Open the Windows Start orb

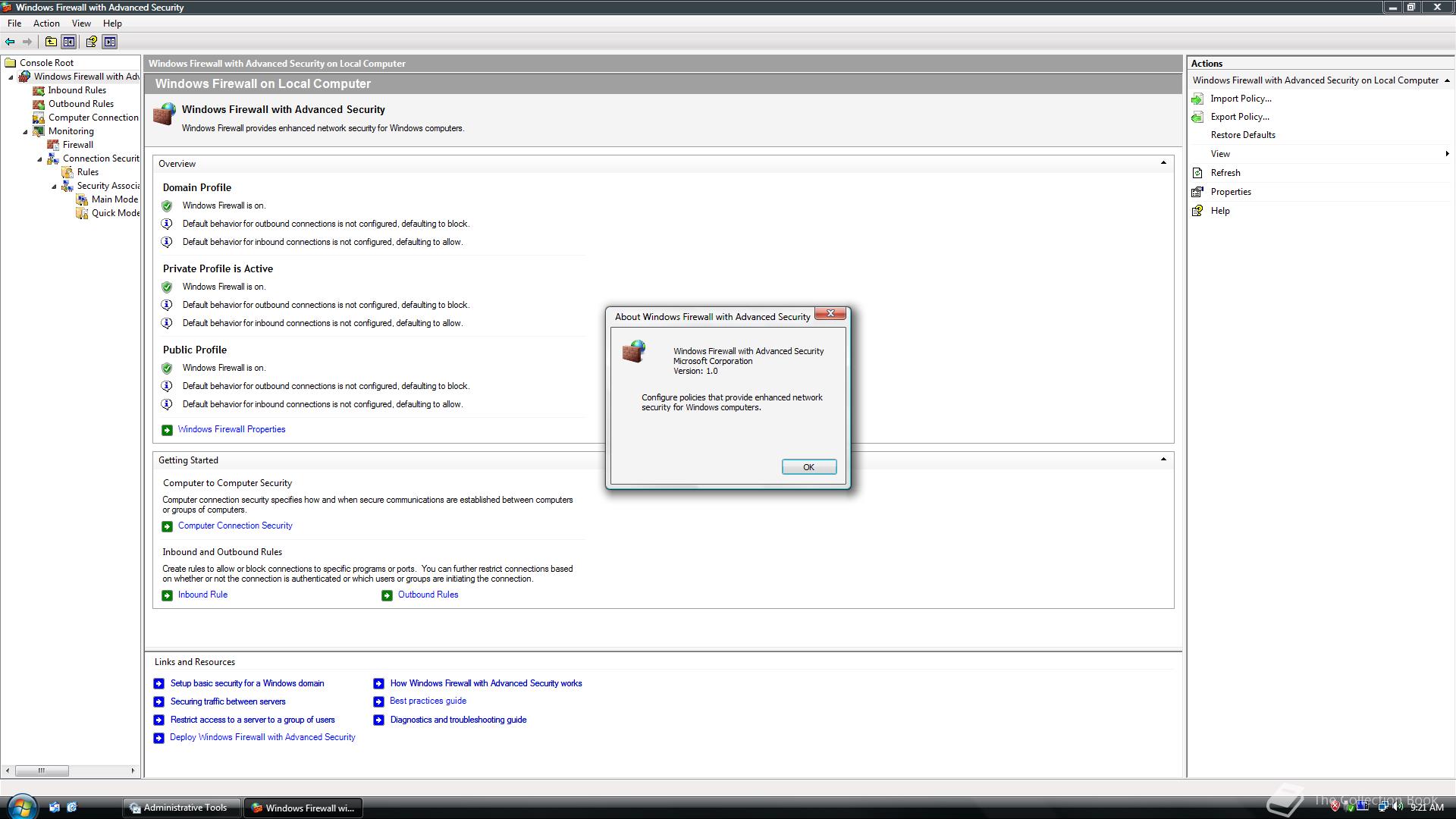click(20, 807)
